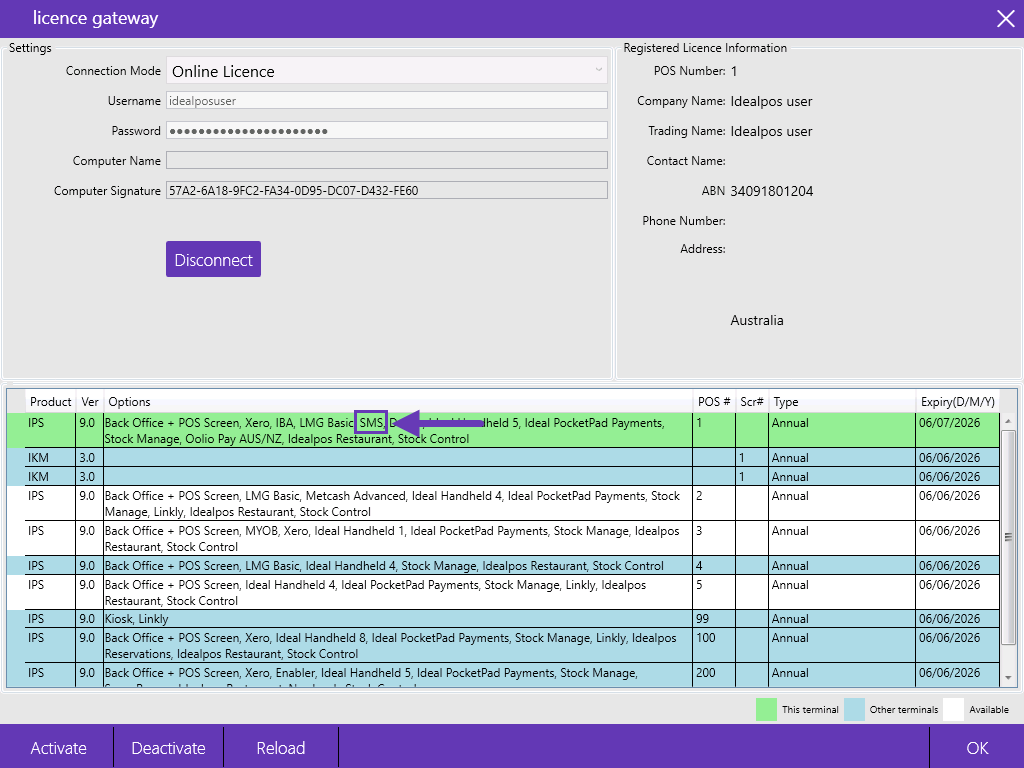Image resolution: width=1024 pixels, height=768 pixels.
Task: Close the licence gateway window
Action: coord(1006,18)
